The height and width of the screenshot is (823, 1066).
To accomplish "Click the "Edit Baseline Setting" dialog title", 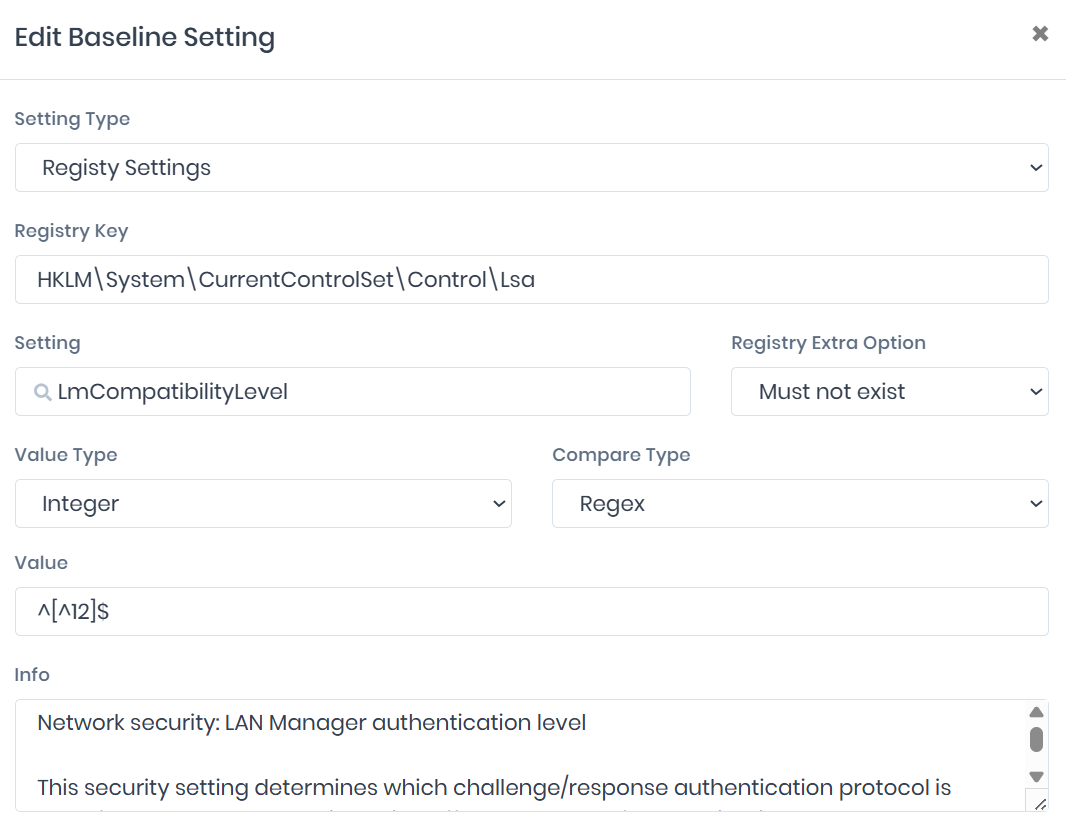I will pos(144,38).
